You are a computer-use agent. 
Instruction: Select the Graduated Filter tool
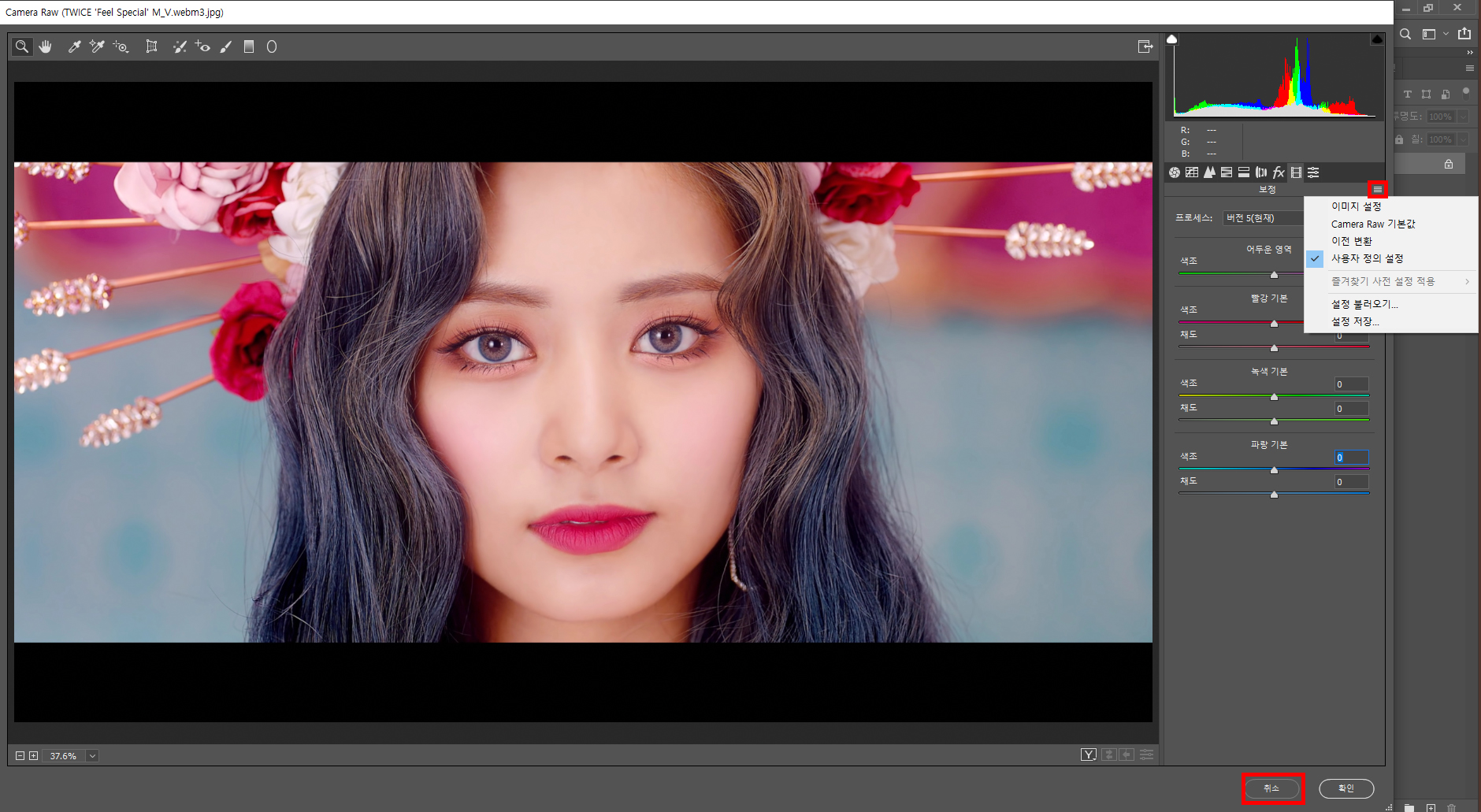[249, 46]
